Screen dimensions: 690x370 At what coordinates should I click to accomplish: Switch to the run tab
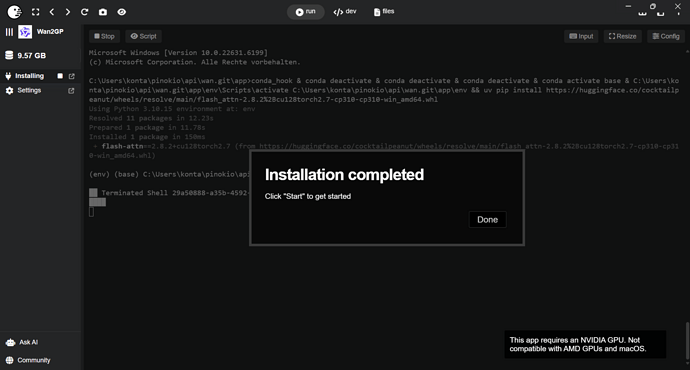(x=305, y=12)
